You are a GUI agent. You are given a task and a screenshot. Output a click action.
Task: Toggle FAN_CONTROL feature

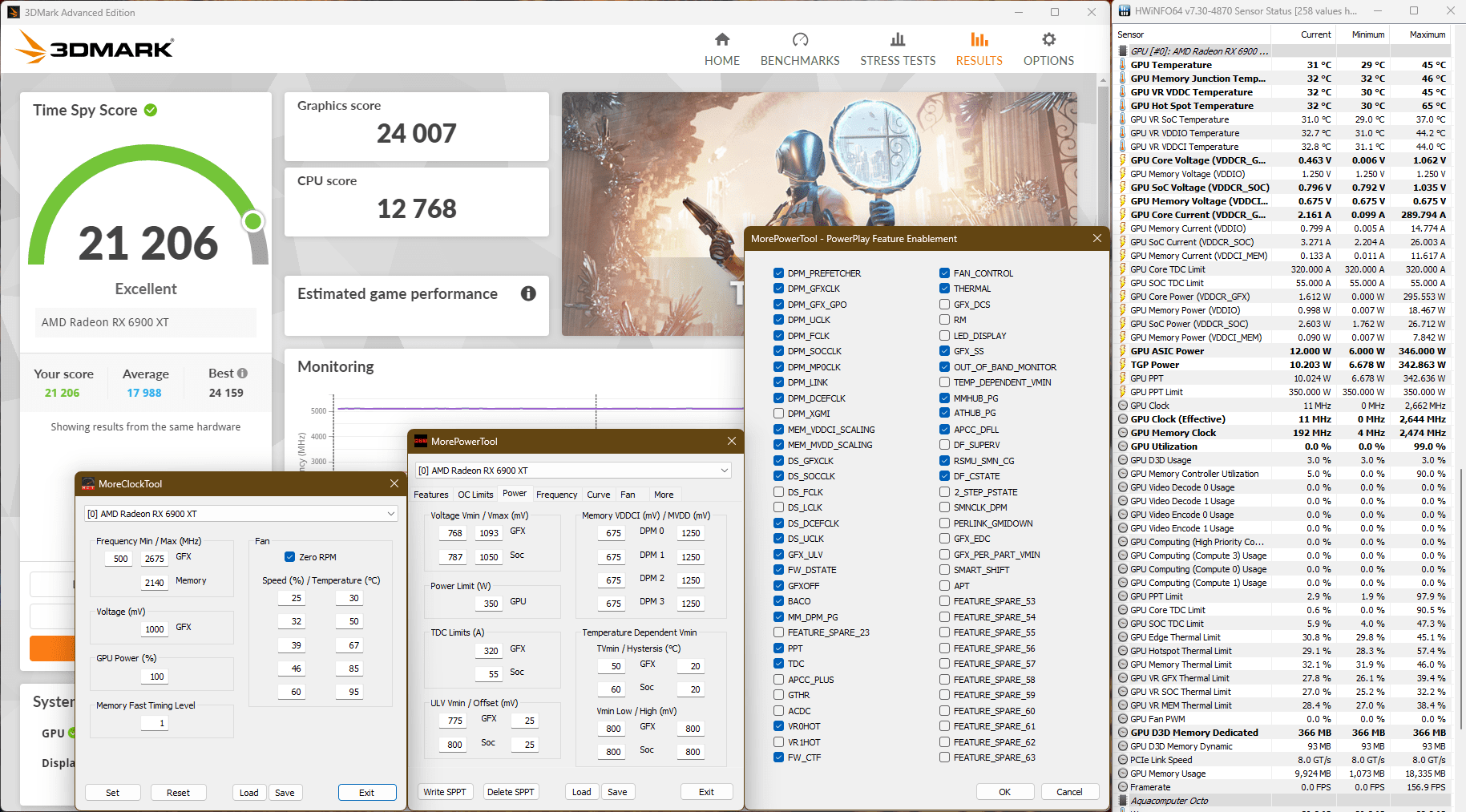[x=945, y=273]
